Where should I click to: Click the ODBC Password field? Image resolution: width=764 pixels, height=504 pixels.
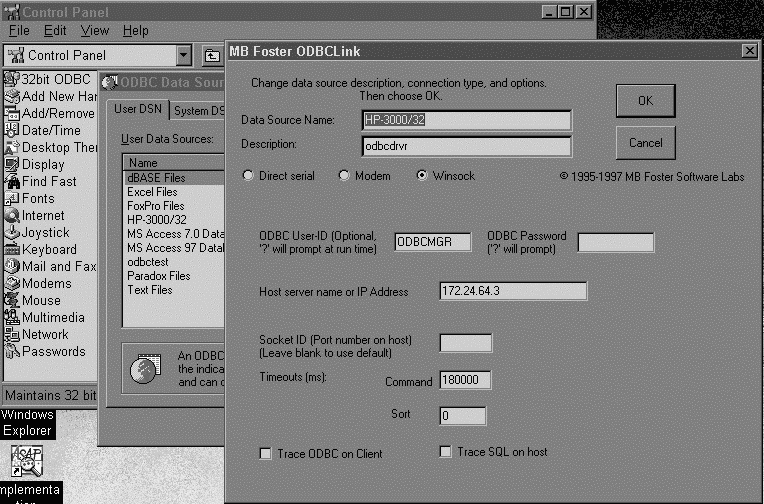pos(616,242)
